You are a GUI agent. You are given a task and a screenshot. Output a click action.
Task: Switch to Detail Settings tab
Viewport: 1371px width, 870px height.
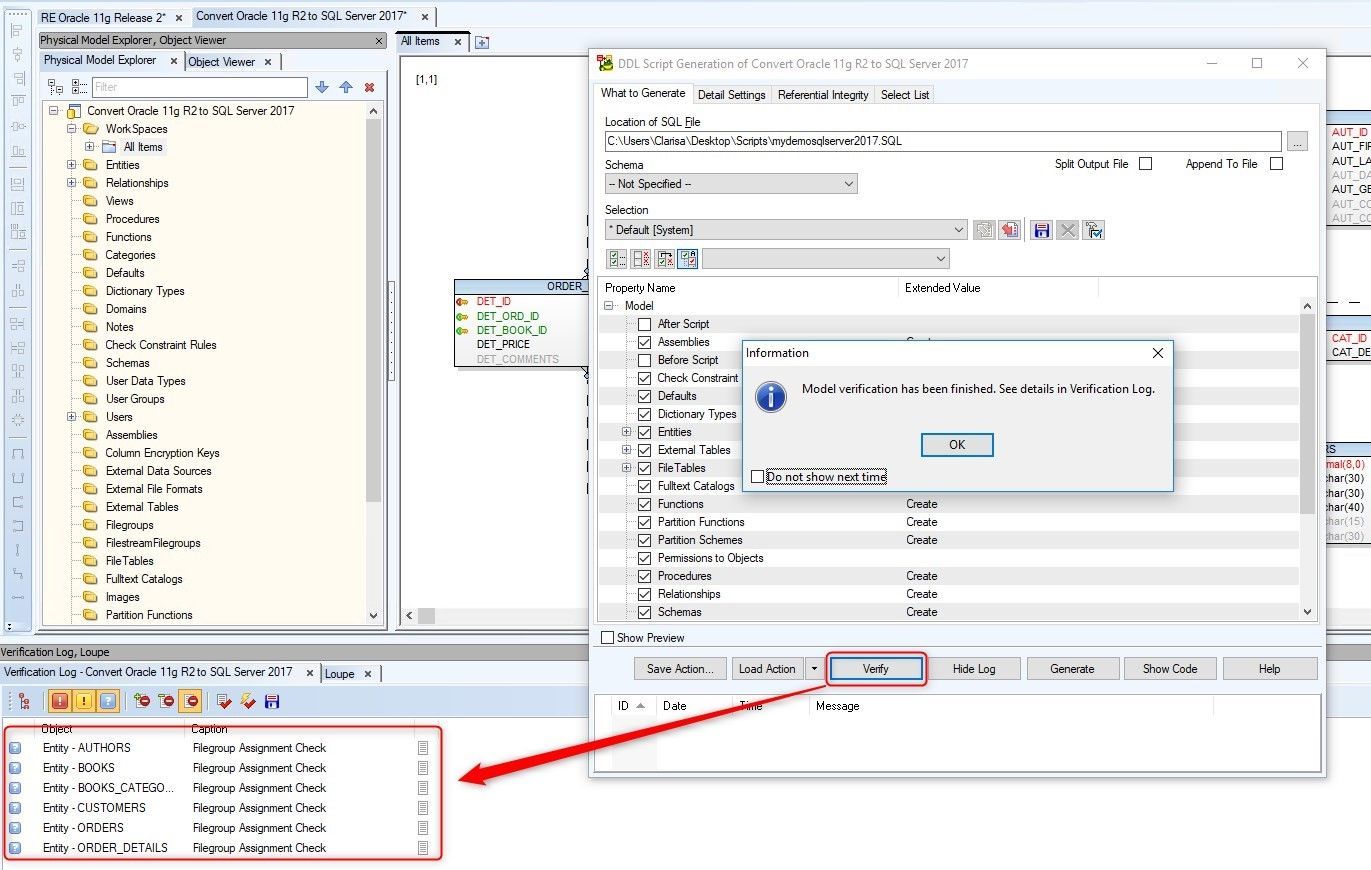(731, 95)
